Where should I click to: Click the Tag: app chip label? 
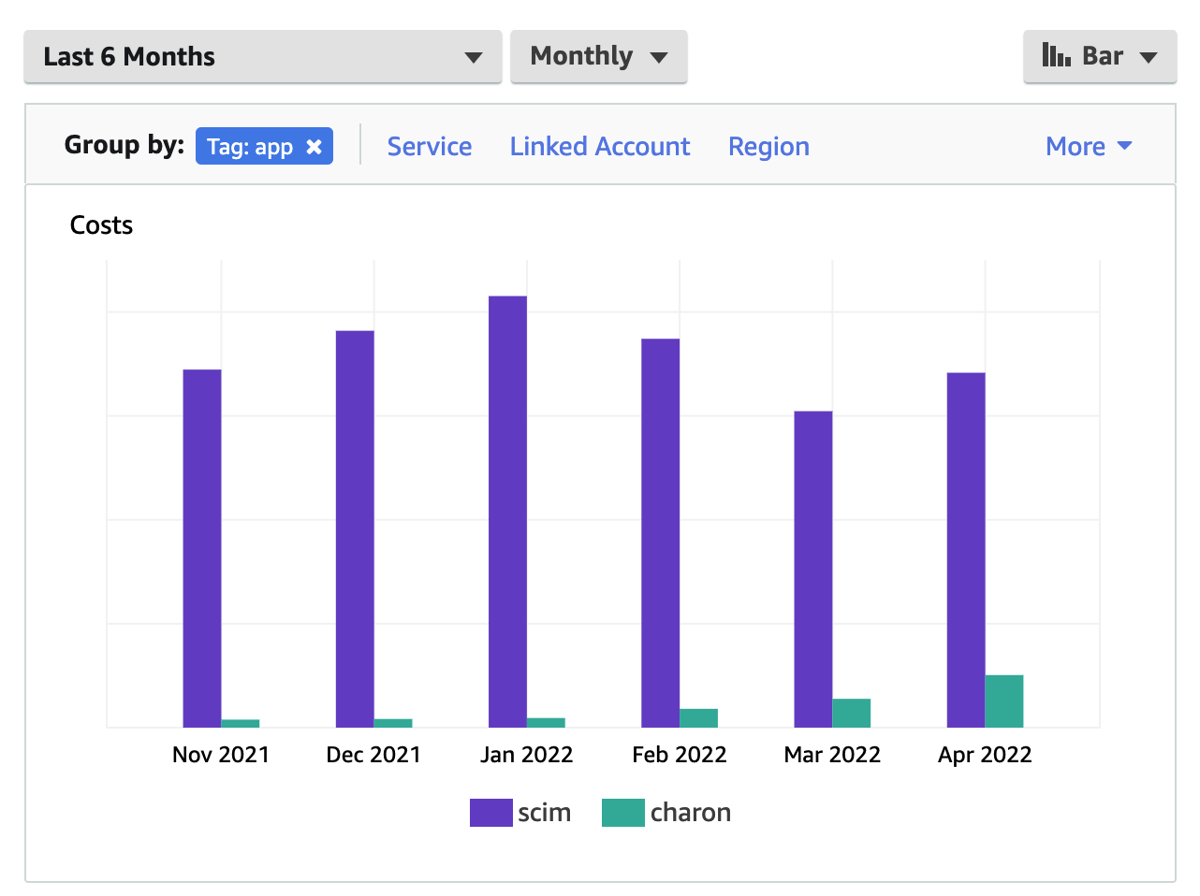250,147
